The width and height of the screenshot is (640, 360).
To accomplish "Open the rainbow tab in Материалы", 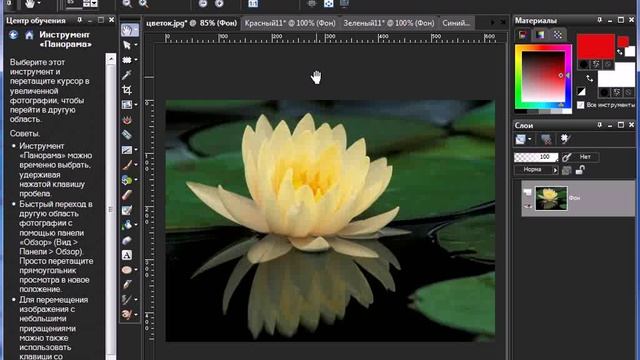I will point(540,35).
